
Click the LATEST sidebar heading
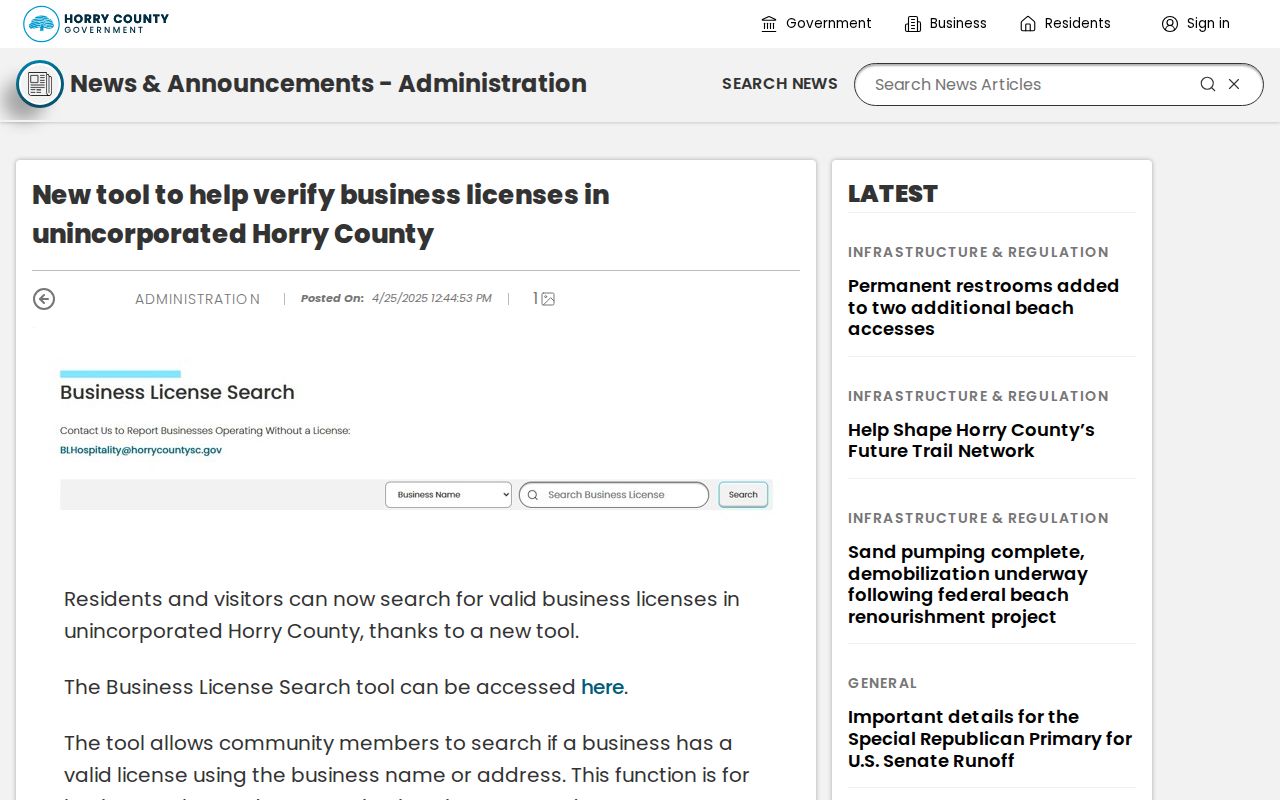pos(893,194)
